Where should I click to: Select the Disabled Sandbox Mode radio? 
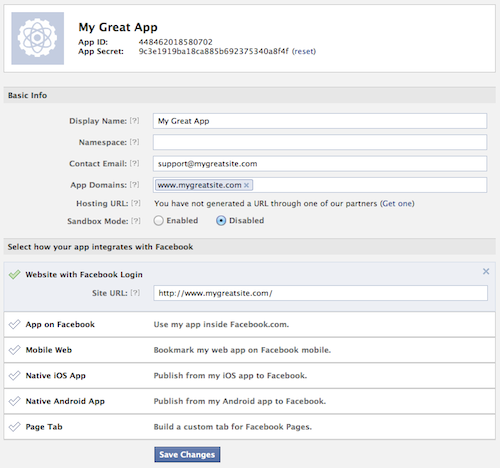tap(221, 221)
